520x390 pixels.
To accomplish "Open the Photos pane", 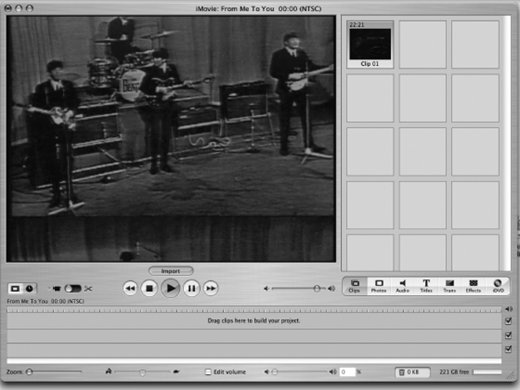I will tap(379, 286).
